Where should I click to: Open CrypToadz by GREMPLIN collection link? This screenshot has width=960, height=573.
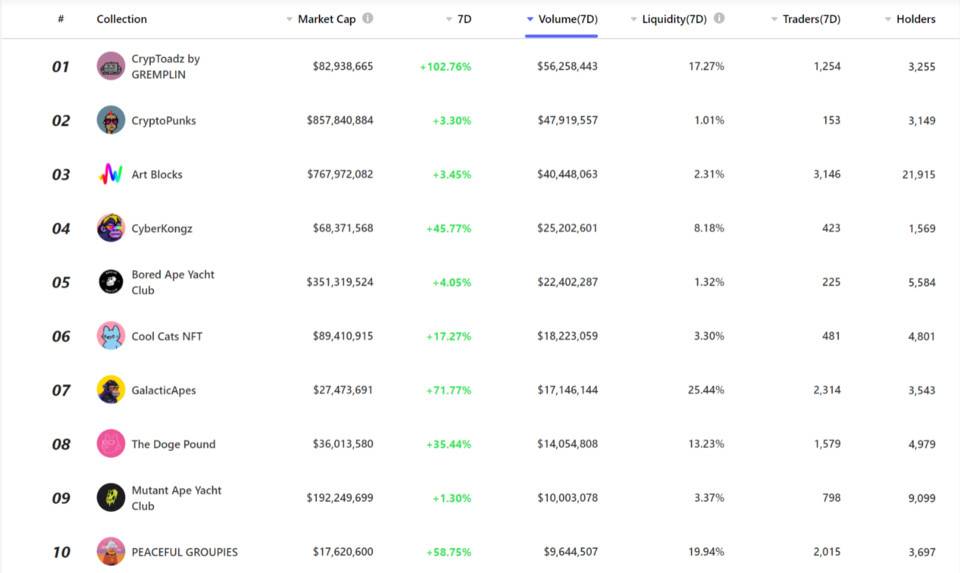[x=165, y=66]
